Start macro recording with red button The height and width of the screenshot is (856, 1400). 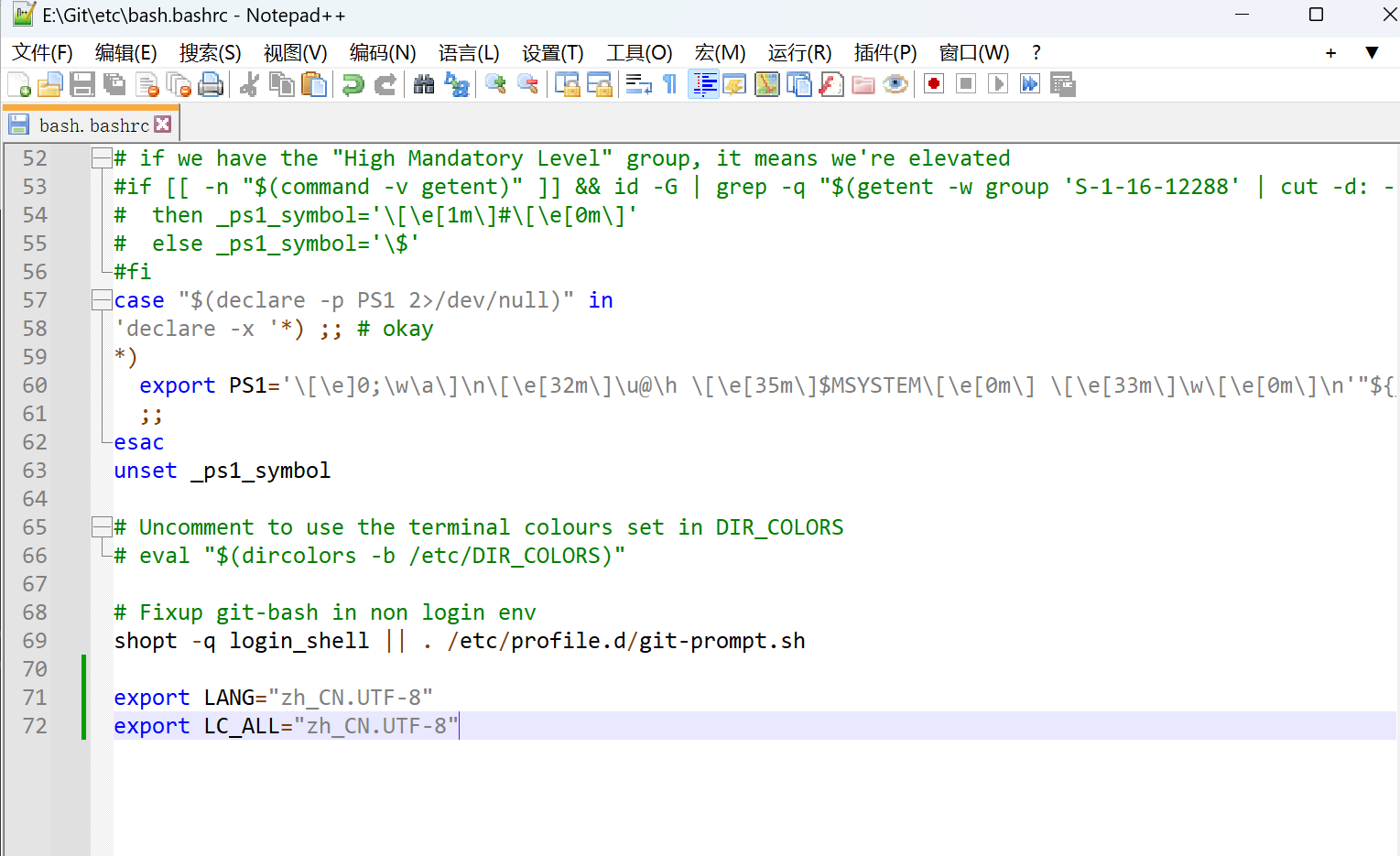[x=934, y=84]
